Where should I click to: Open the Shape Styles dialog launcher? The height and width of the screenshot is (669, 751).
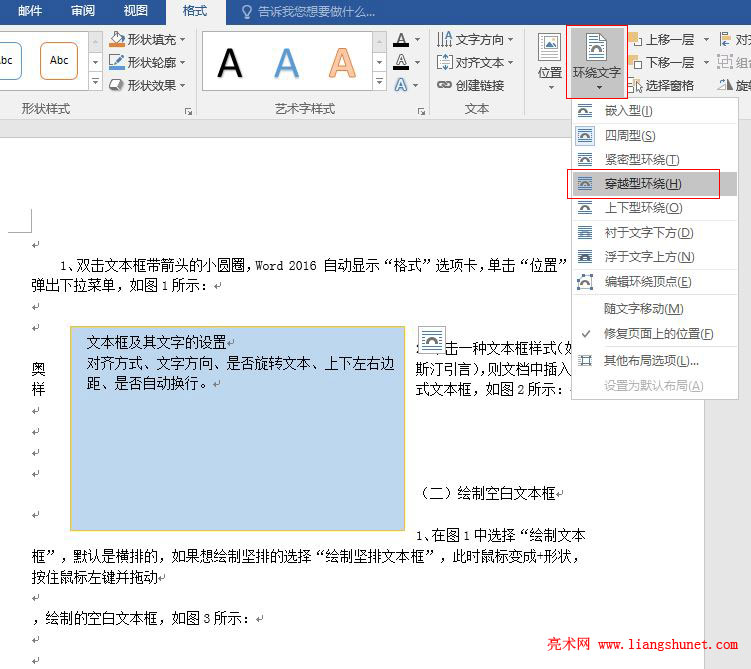pyautogui.click(x=188, y=112)
